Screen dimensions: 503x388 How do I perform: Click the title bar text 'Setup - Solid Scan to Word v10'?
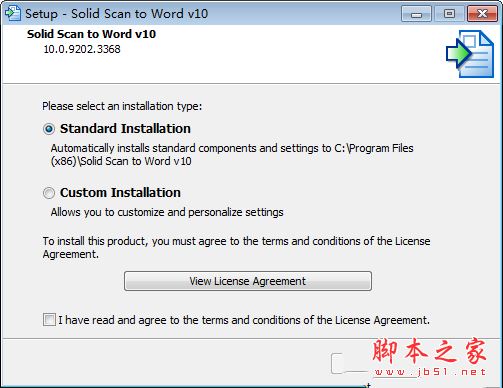coord(117,14)
